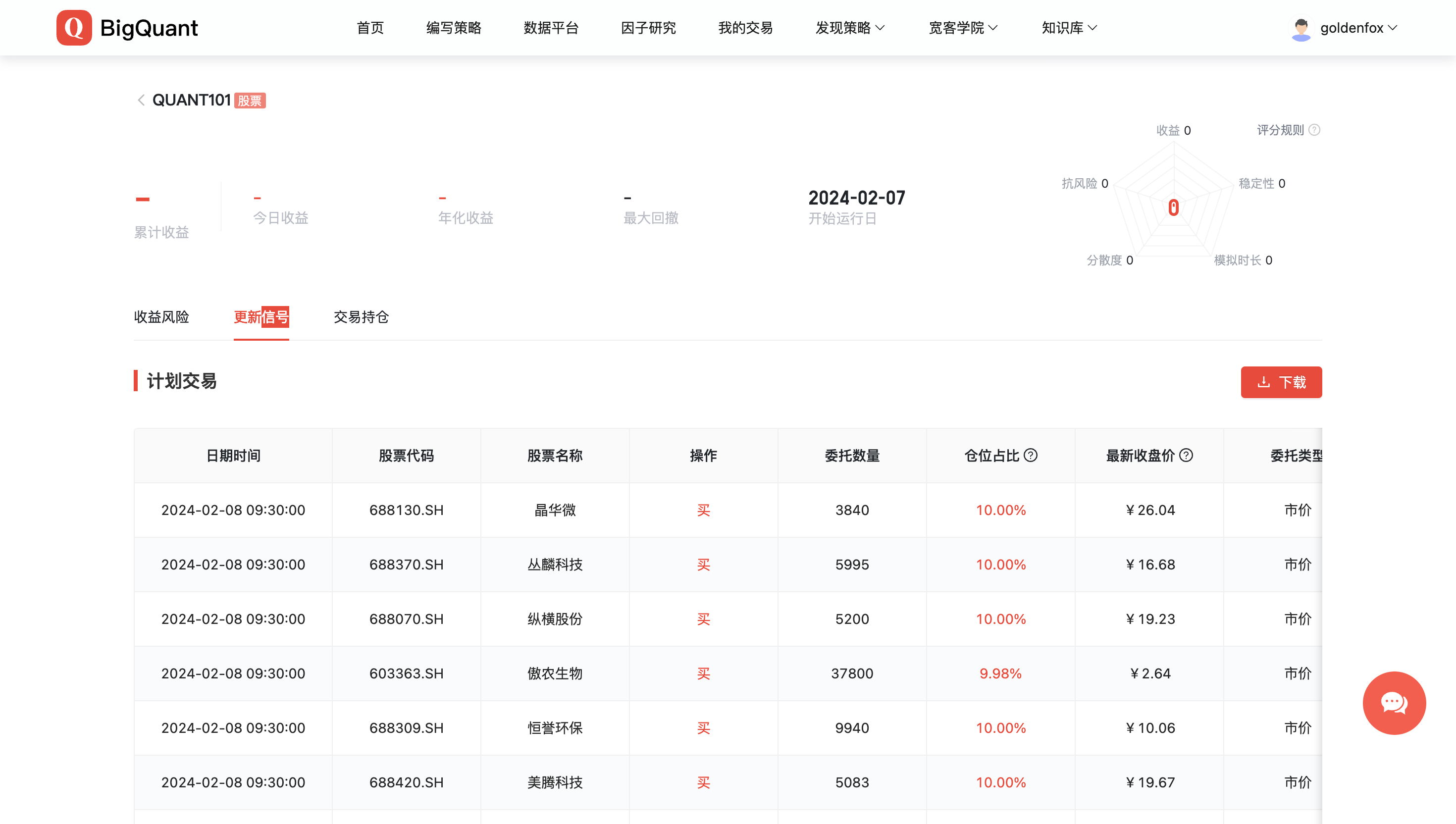
Task: Click the help icon beside 最新收盘价
Action: (1186, 455)
